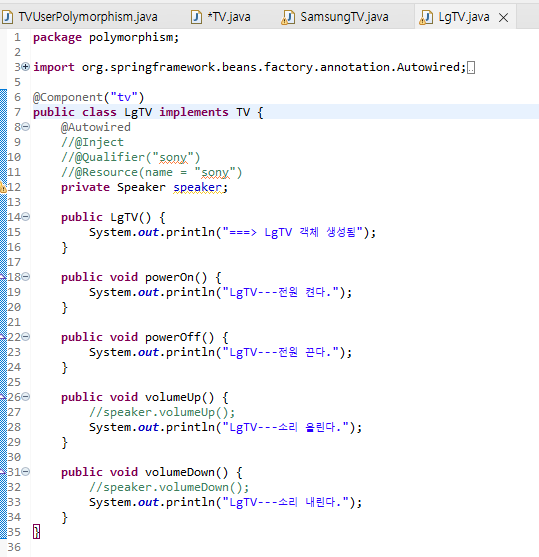Click the @Autowired annotation on line 8
The image size is (539, 557).
[96, 127]
